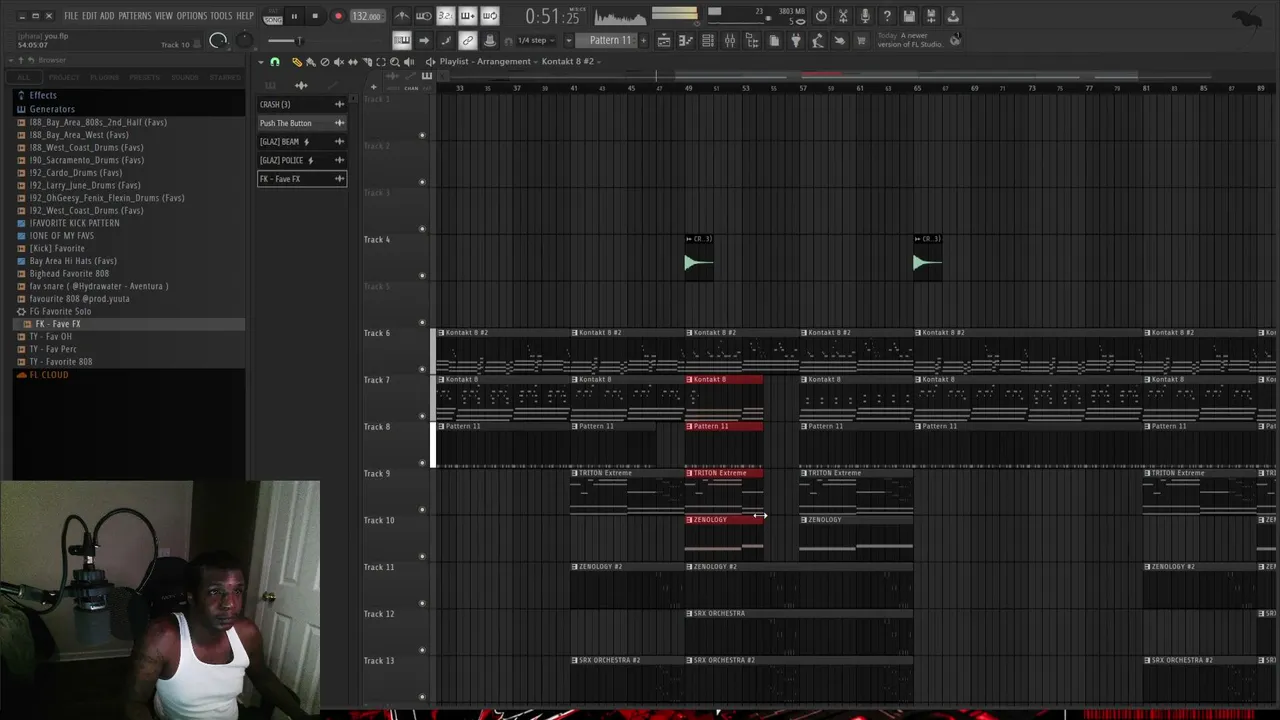1280x720 pixels.
Task: Select the Paint brush tool in playlist toolbar
Action: (x=311, y=62)
